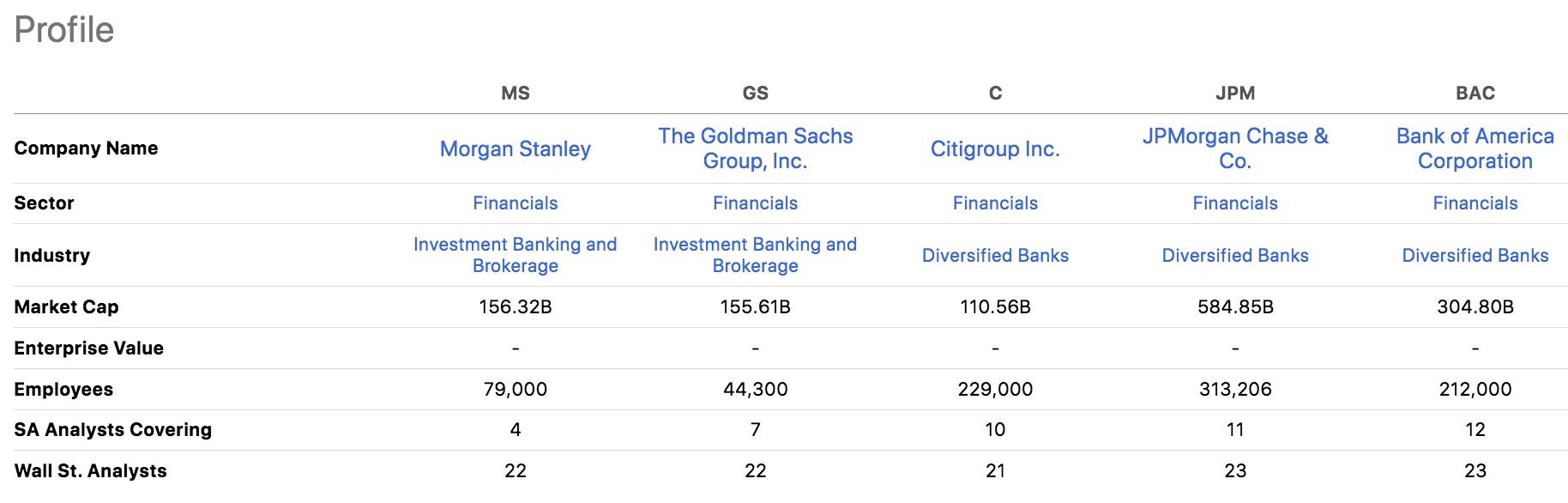Open Diversified Banks link for Citigroup
Viewport: 1568px width, 503px height.
[995, 256]
